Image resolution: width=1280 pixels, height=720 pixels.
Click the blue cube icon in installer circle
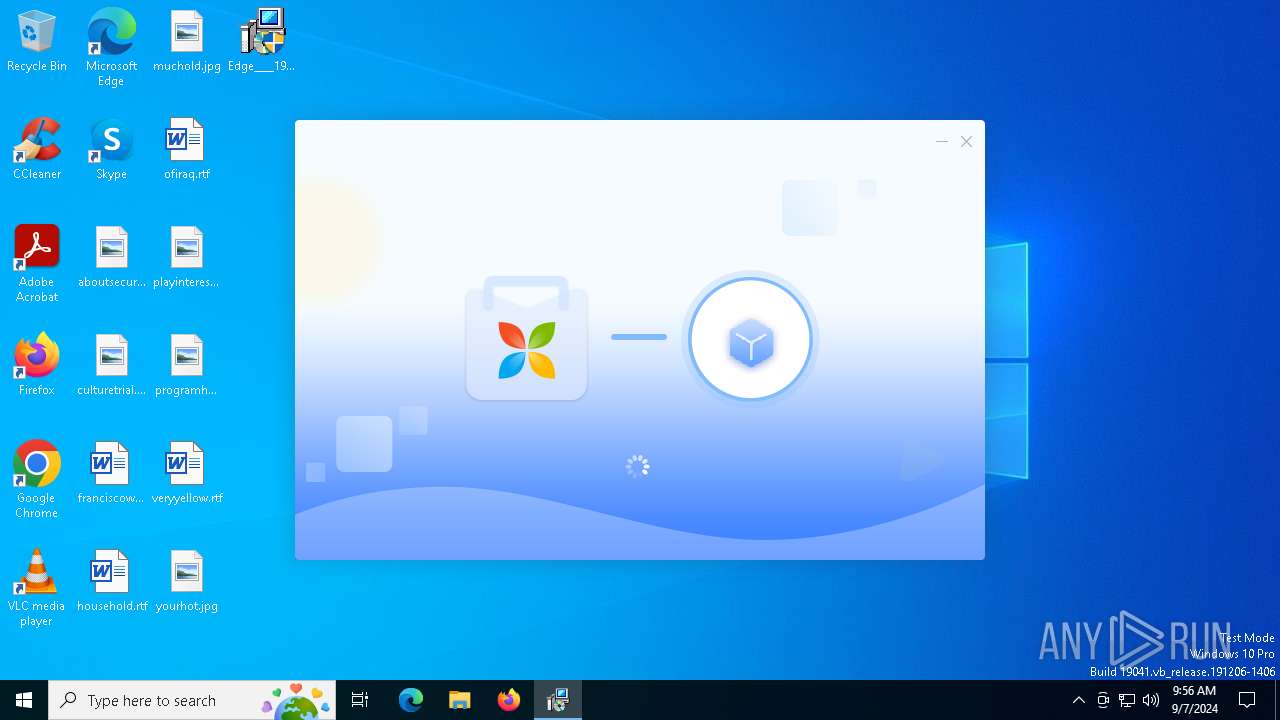[x=751, y=342]
